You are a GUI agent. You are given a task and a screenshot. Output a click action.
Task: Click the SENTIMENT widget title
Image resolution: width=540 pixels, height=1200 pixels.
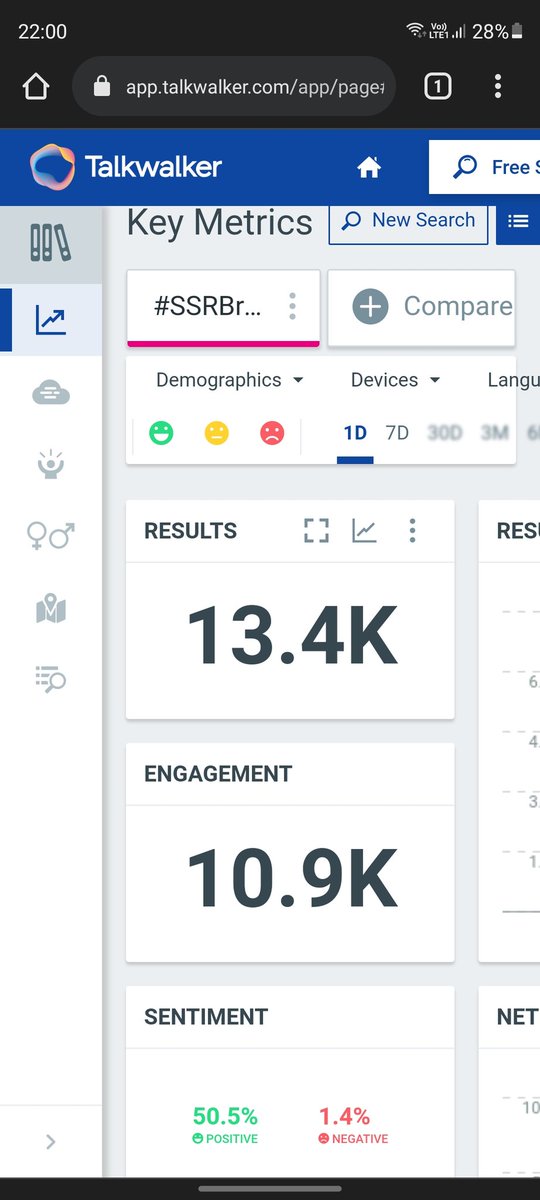206,1017
